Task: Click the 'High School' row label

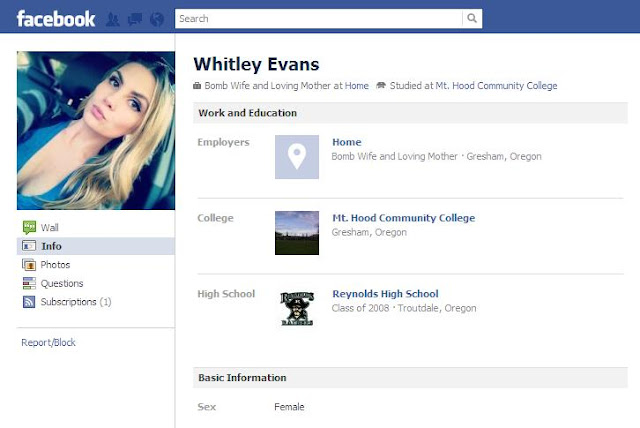Action: (x=226, y=294)
